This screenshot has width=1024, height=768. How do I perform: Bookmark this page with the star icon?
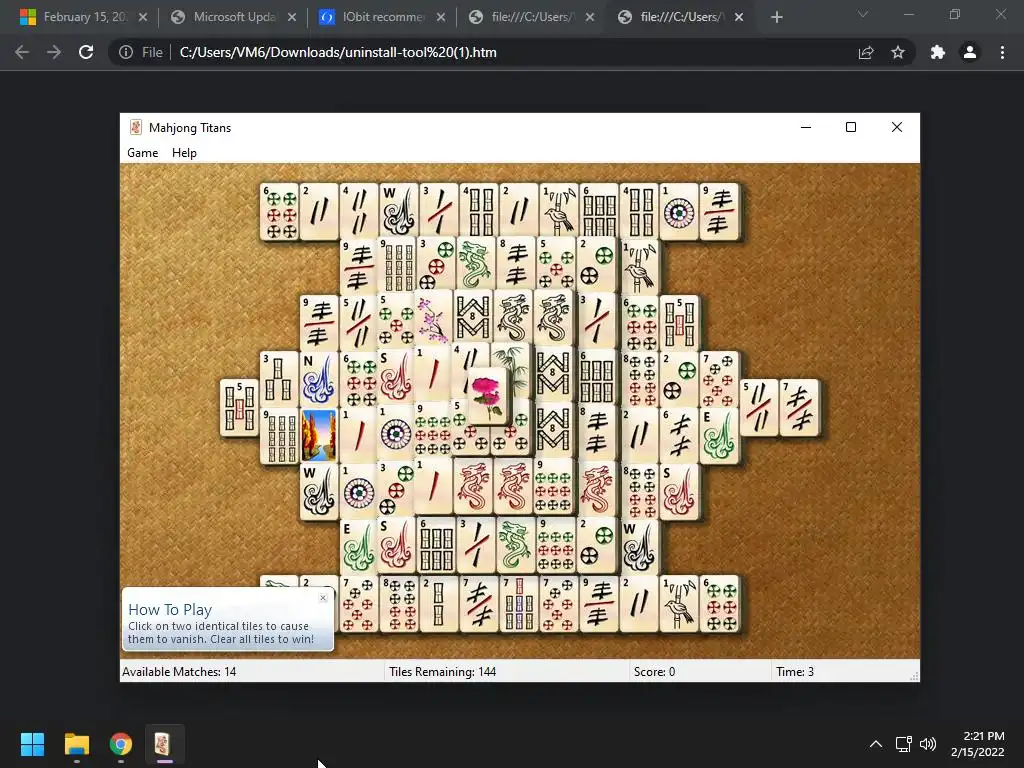pos(898,52)
